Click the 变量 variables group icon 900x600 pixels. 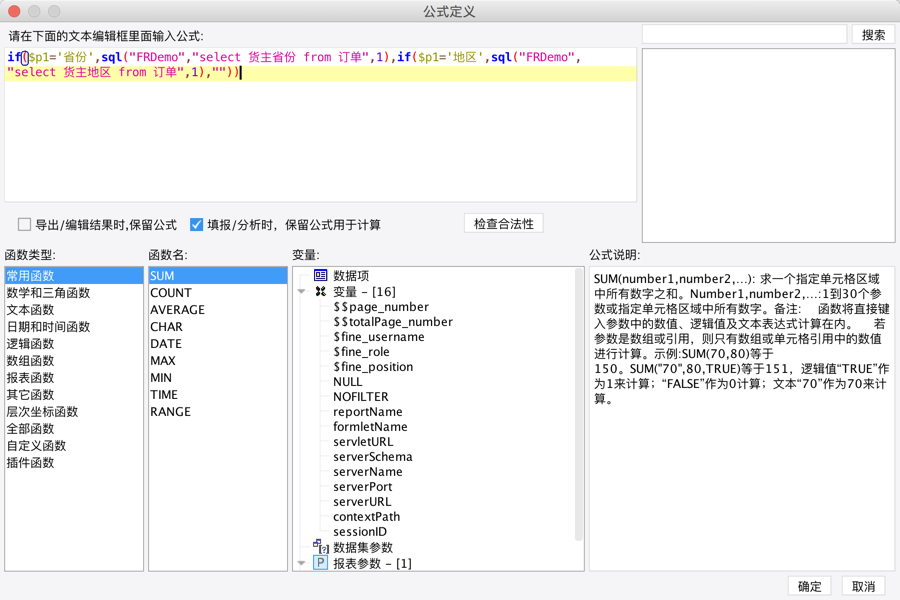point(320,292)
